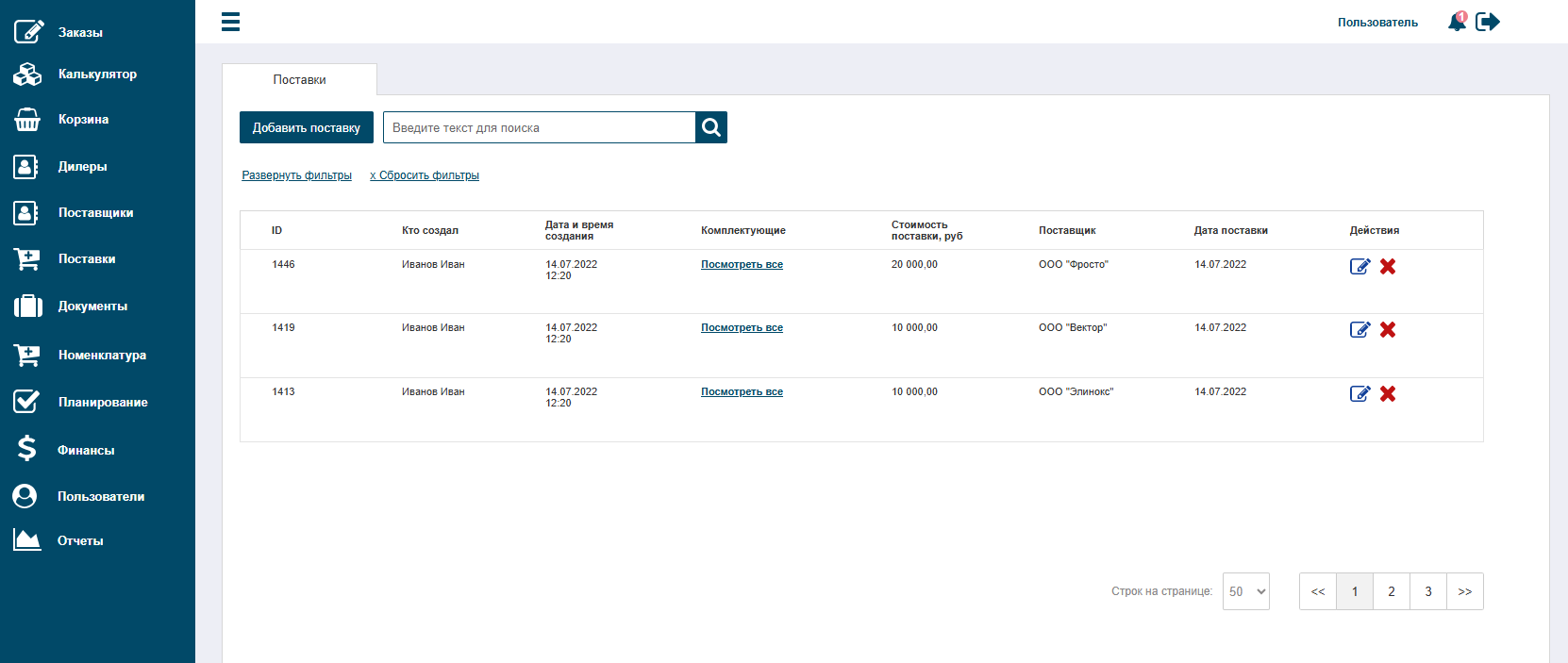Click the Пользователь link in header

1377,23
